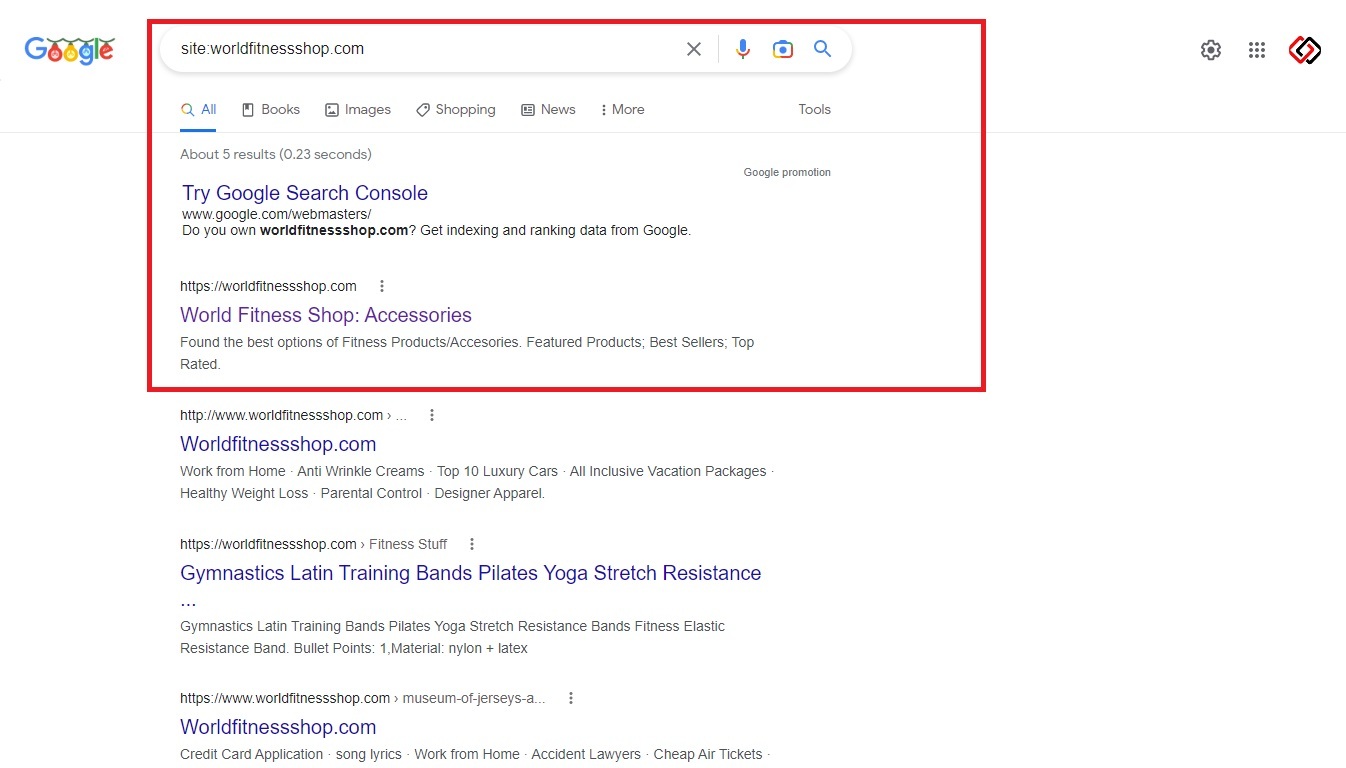
Task: Click the https://worldfitnessshop.com URL above Accessories result
Action: (268, 286)
